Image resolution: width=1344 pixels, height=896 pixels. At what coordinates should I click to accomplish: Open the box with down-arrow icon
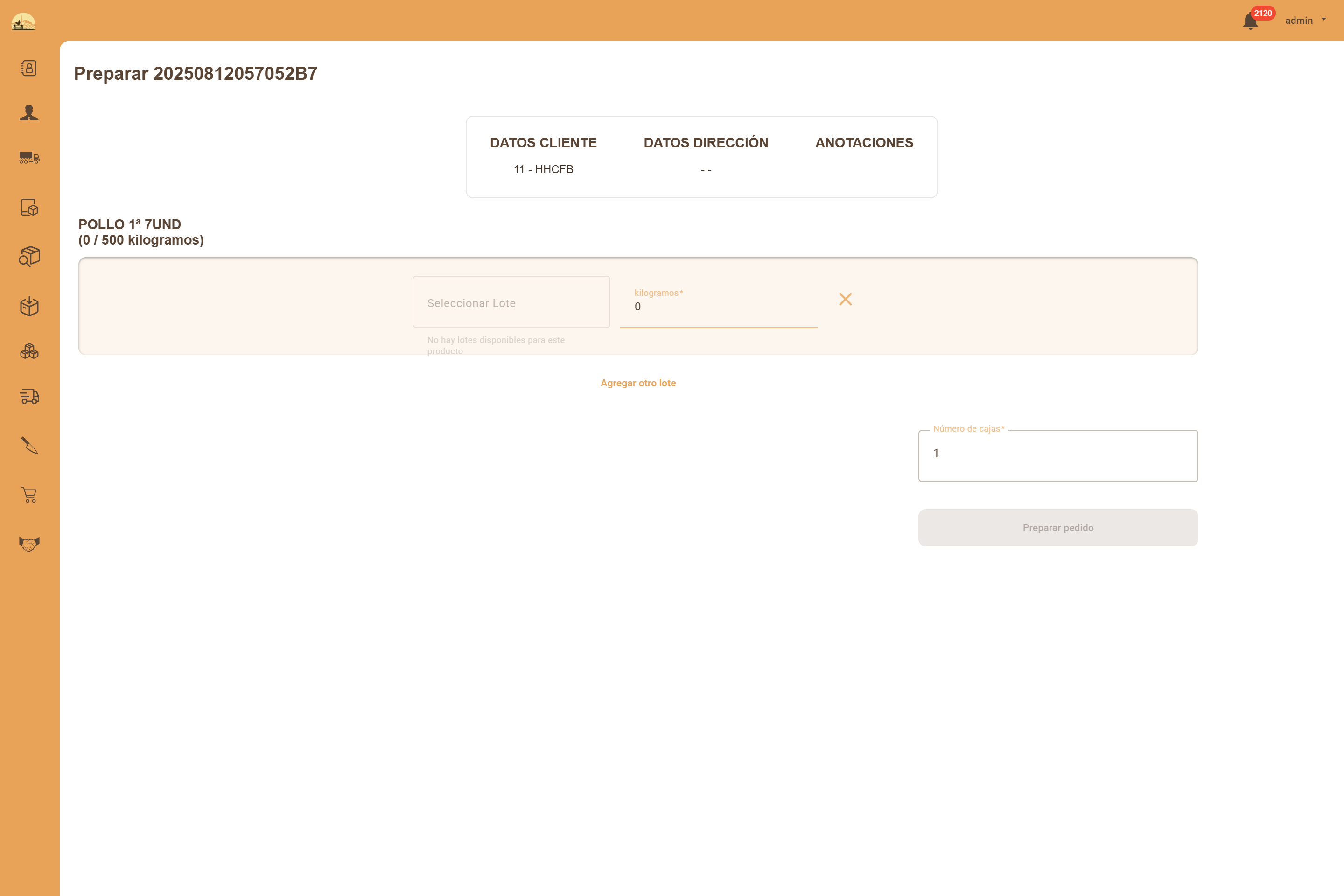(x=29, y=306)
